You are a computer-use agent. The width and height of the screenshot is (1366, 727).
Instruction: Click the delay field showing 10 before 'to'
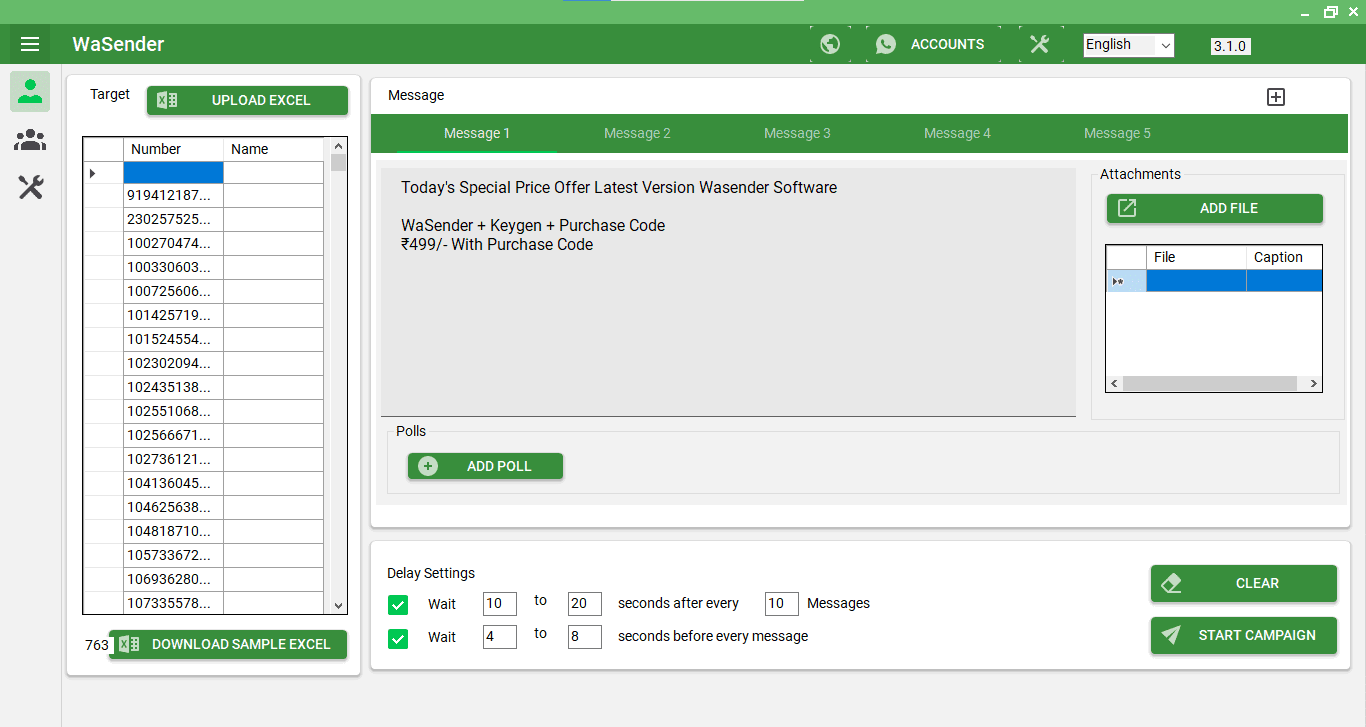[500, 603]
